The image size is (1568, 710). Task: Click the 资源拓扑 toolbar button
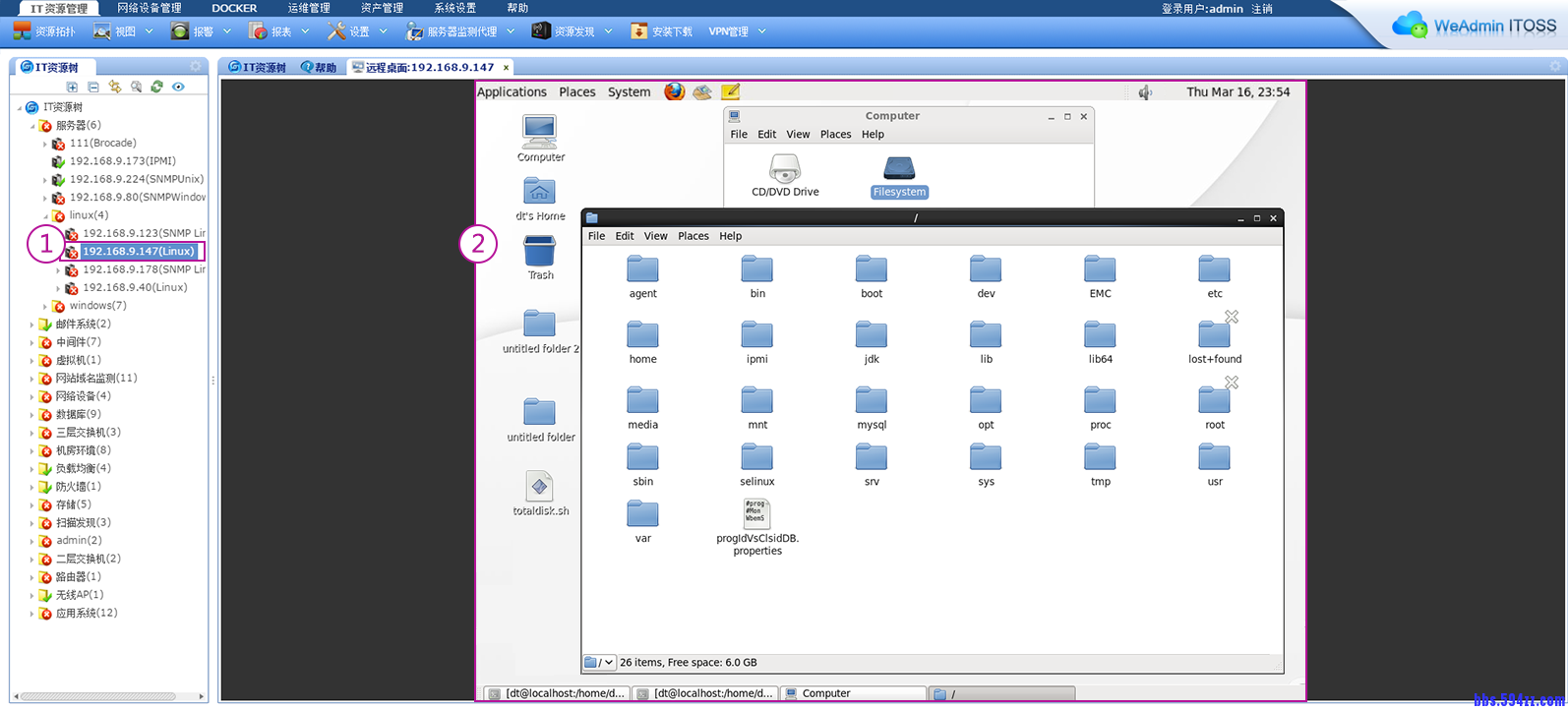[44, 31]
